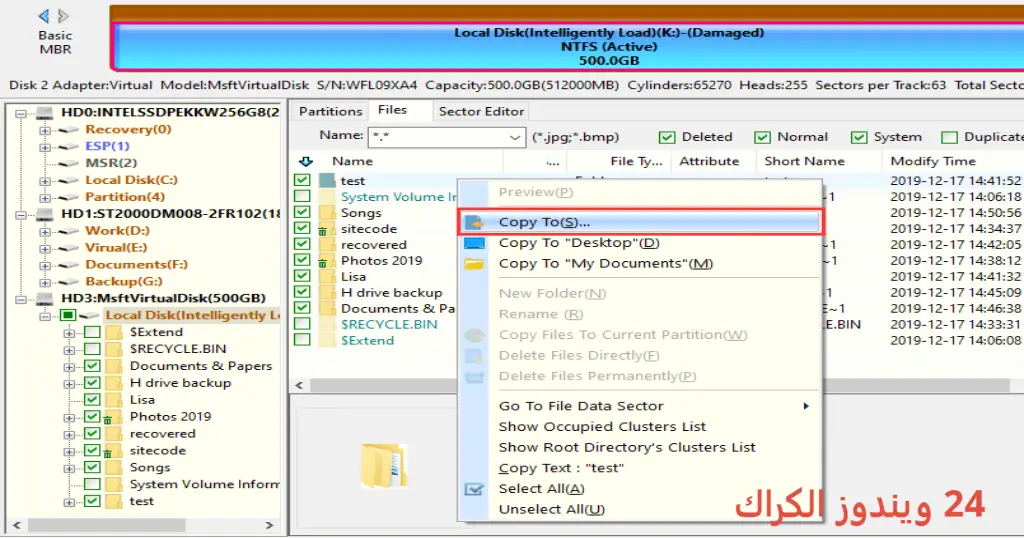
Task: Toggle the Normal filter checkbox
Action: point(762,137)
